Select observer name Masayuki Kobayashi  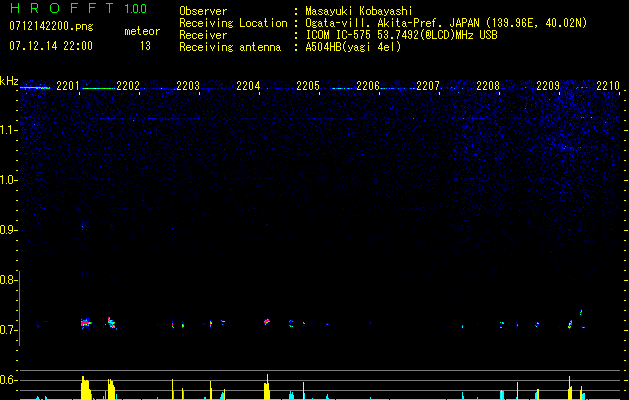point(359,11)
